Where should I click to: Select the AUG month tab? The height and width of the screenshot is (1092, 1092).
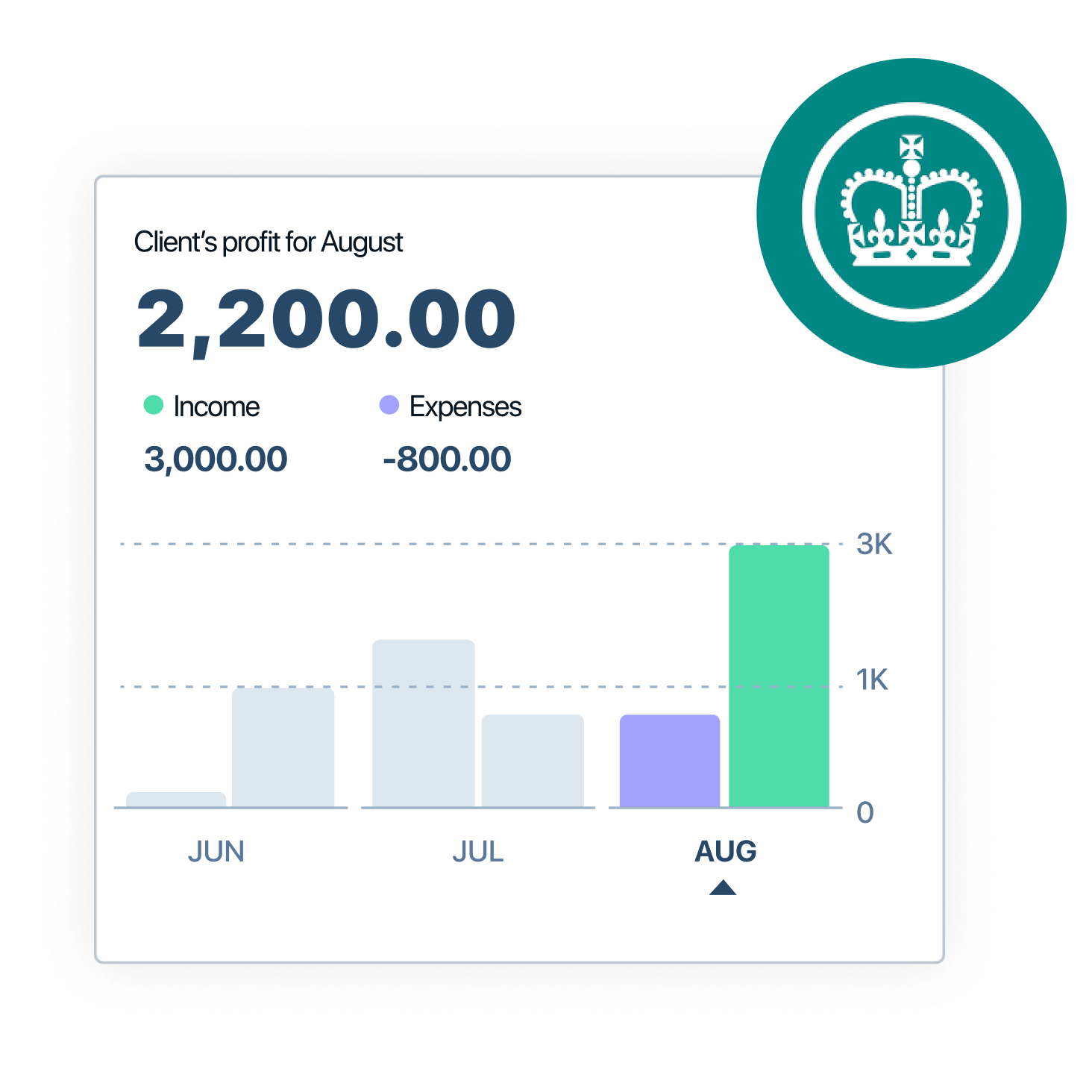pyautogui.click(x=726, y=851)
